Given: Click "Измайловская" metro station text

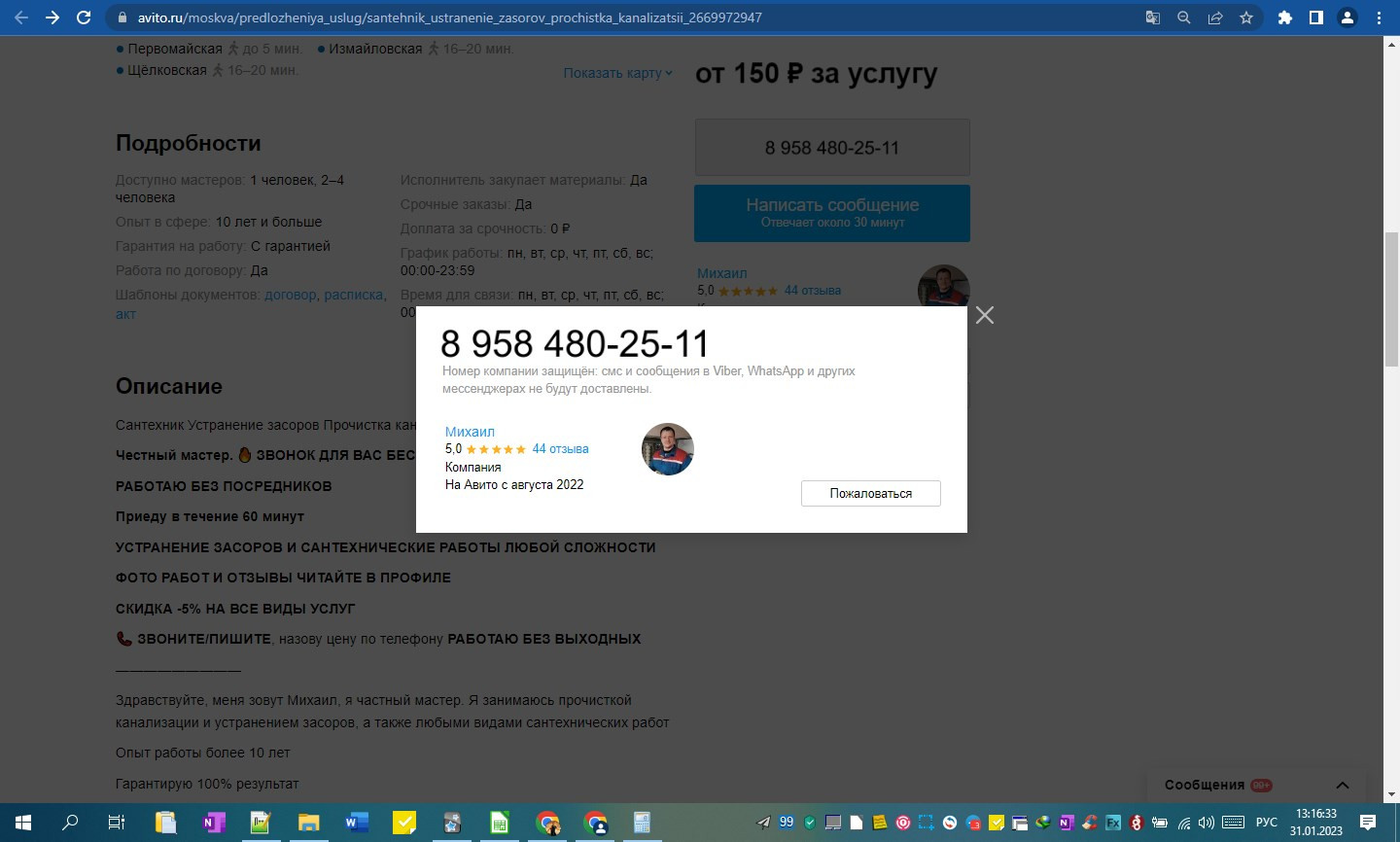Looking at the screenshot, I should point(375,49).
